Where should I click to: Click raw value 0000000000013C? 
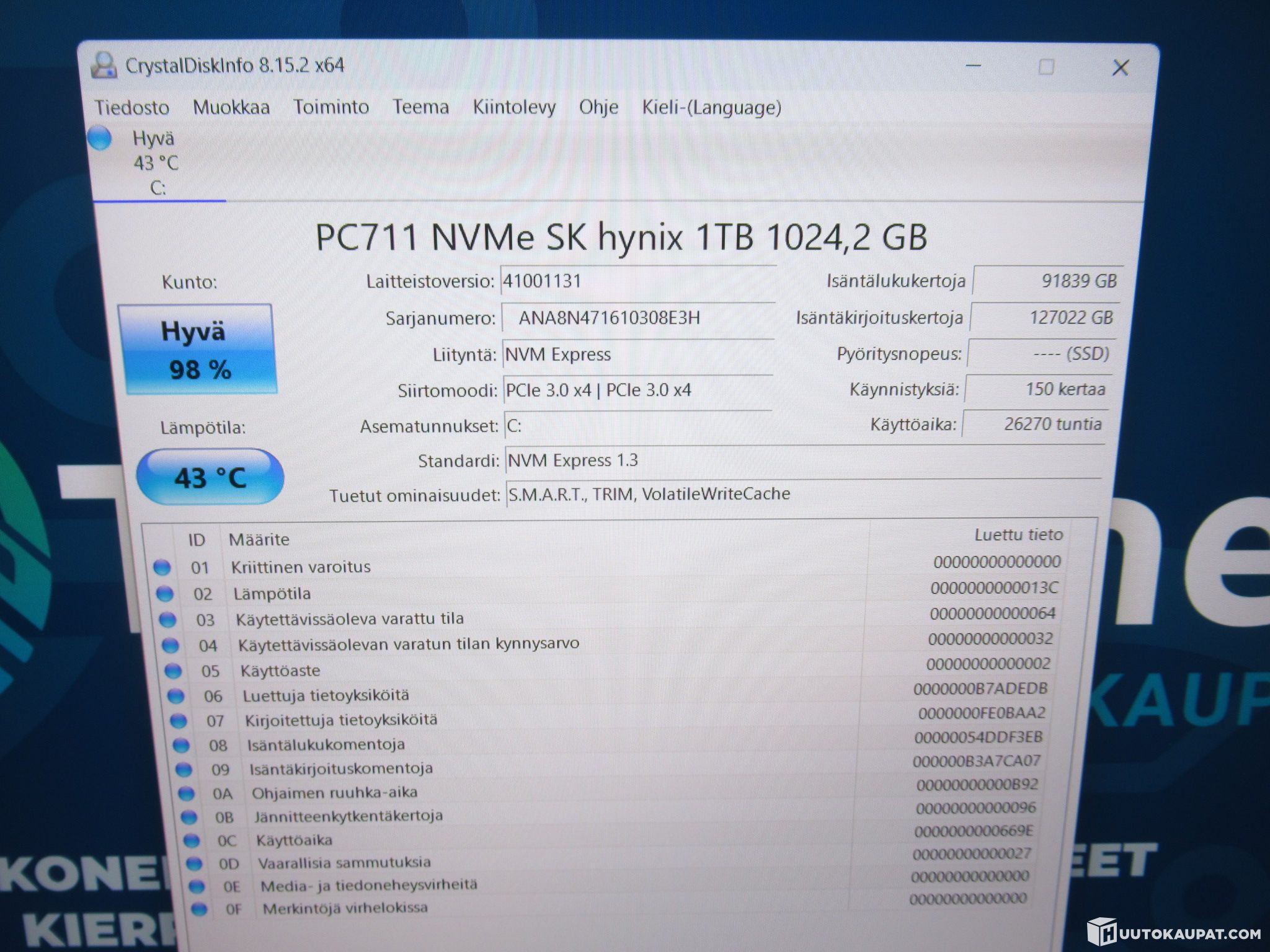click(995, 588)
